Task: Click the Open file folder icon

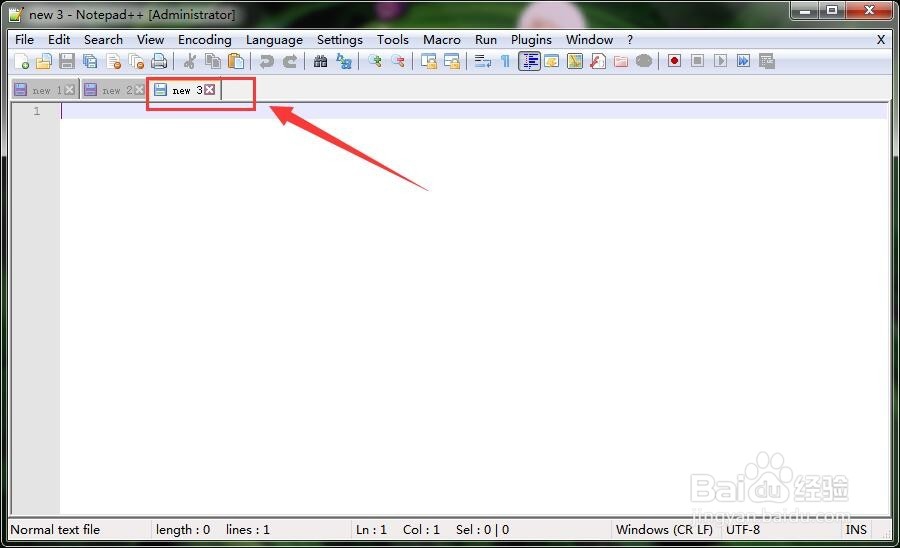Action: (x=44, y=61)
